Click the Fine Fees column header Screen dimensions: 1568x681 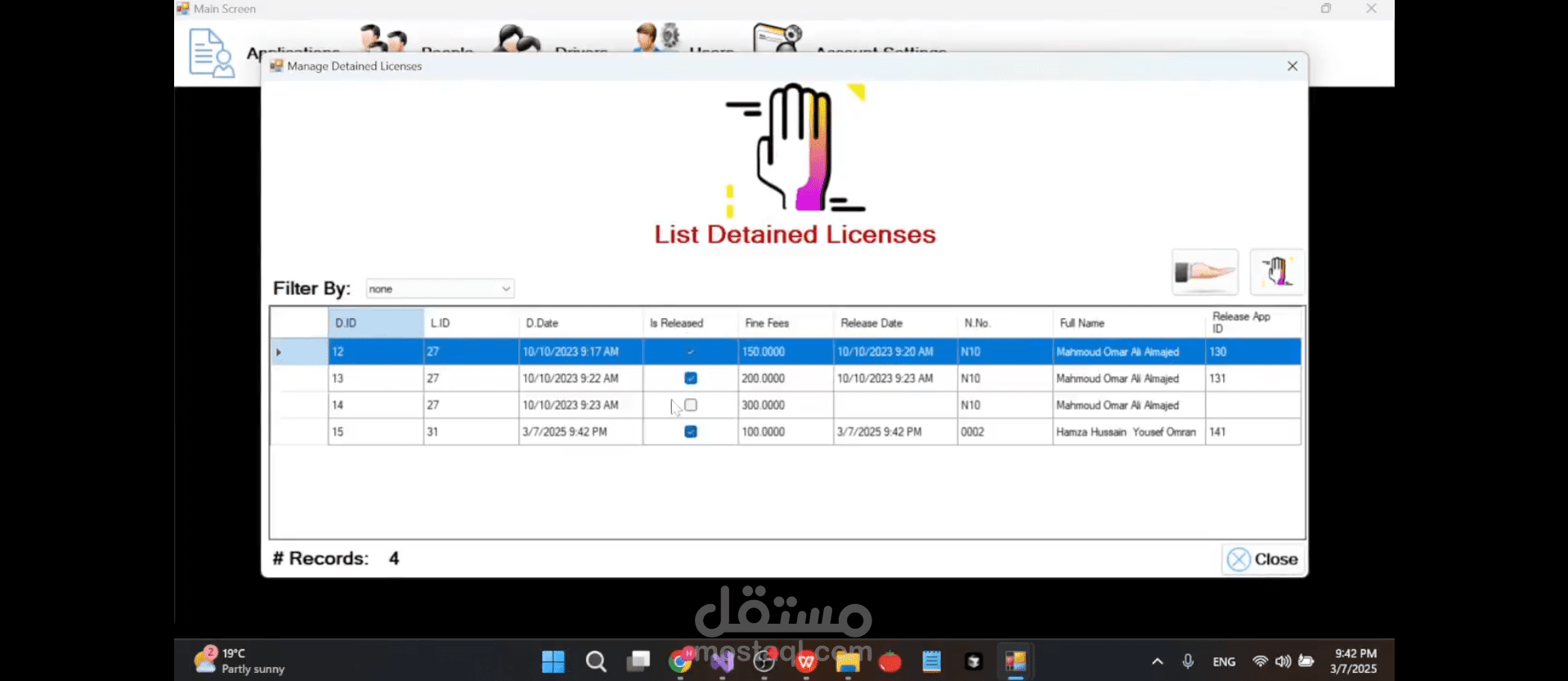[785, 323]
